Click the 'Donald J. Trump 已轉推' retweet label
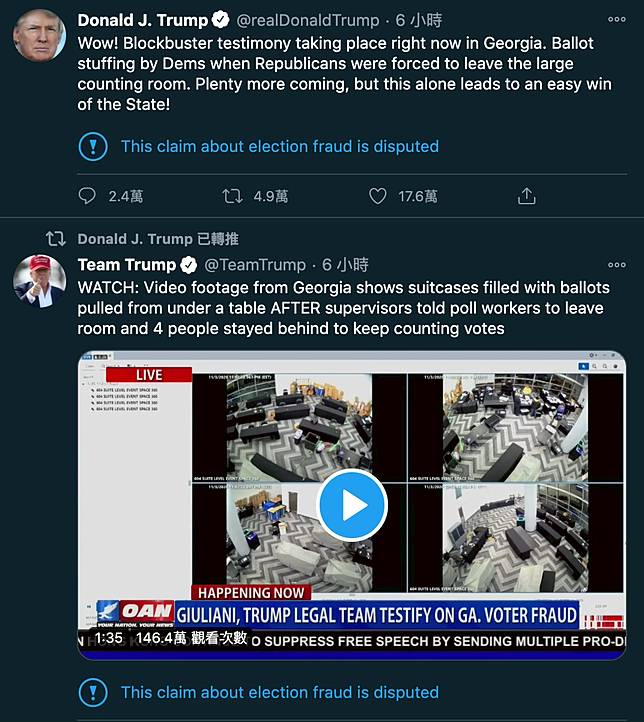This screenshot has height=722, width=644. click(x=158, y=239)
